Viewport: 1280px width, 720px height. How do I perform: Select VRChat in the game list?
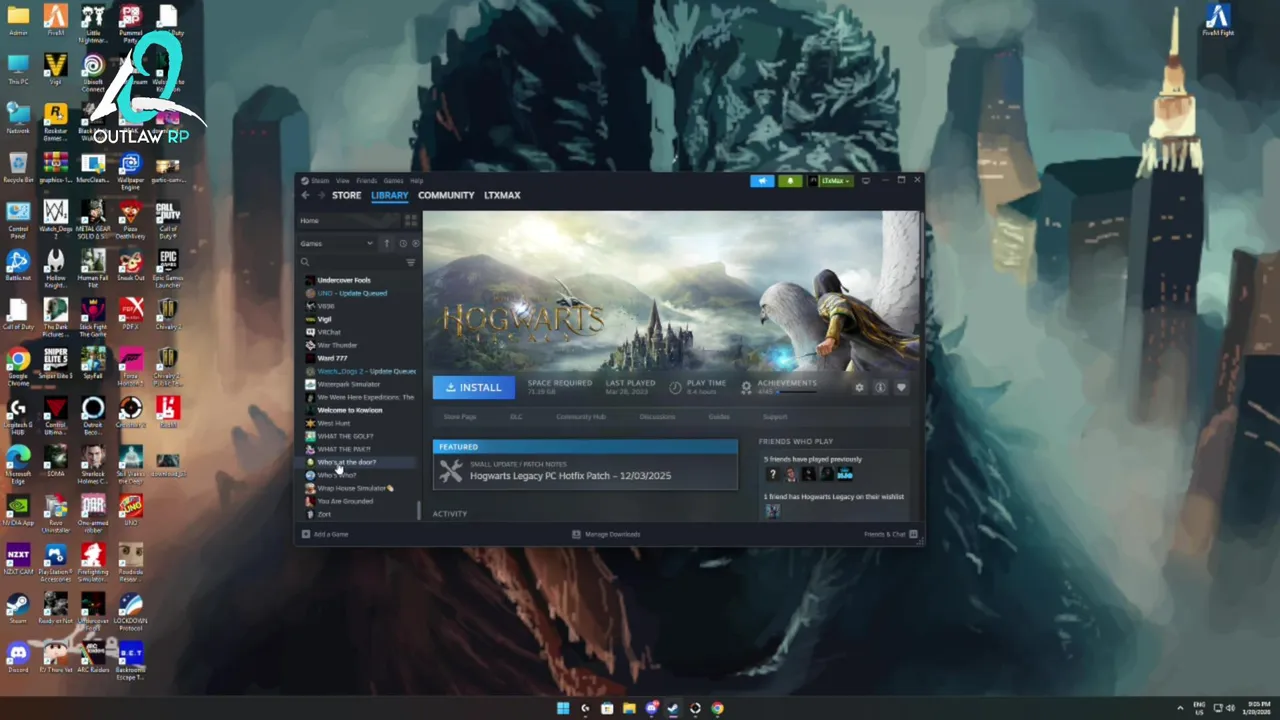[329, 332]
